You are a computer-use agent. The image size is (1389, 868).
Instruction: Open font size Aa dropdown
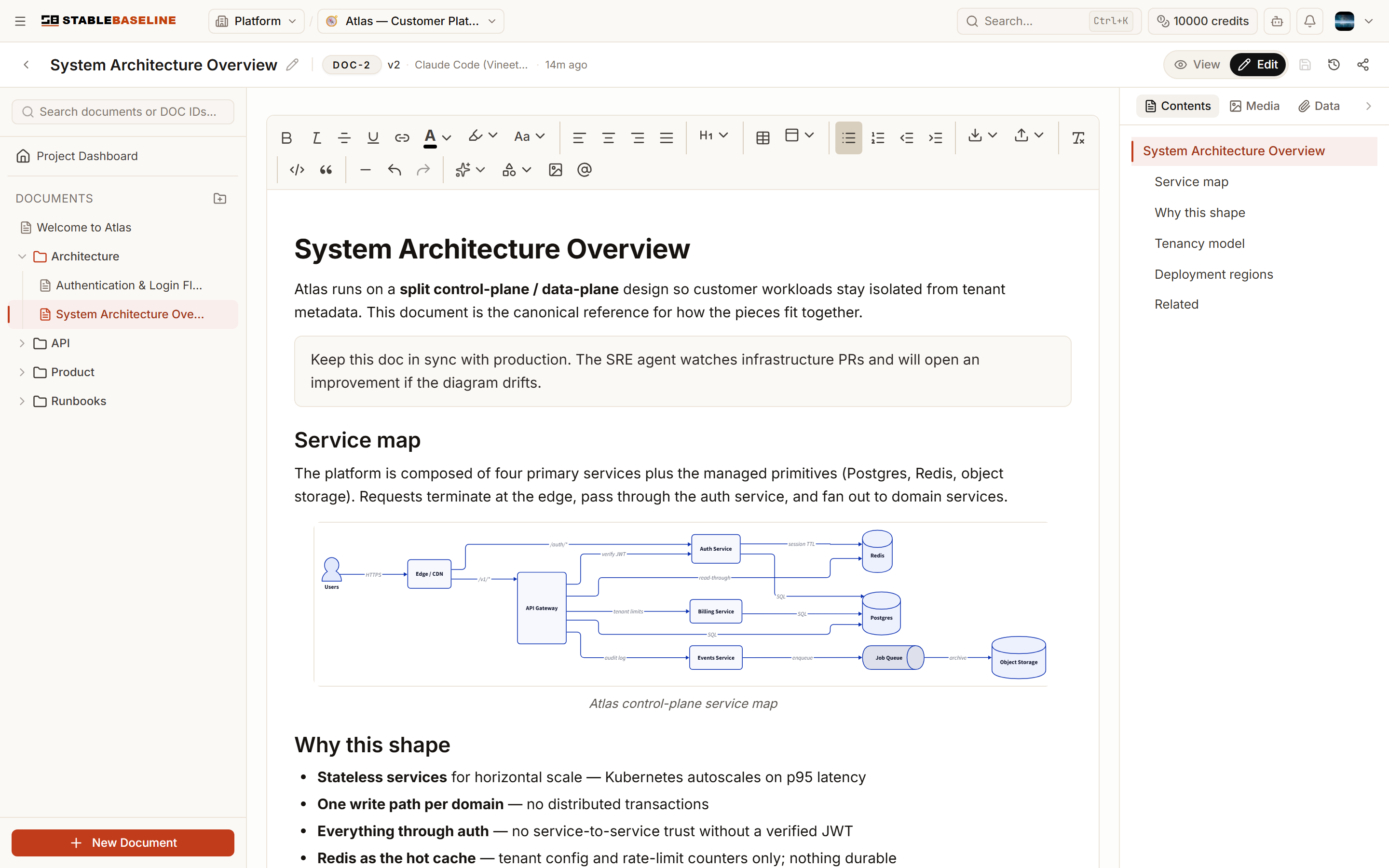tap(529, 136)
